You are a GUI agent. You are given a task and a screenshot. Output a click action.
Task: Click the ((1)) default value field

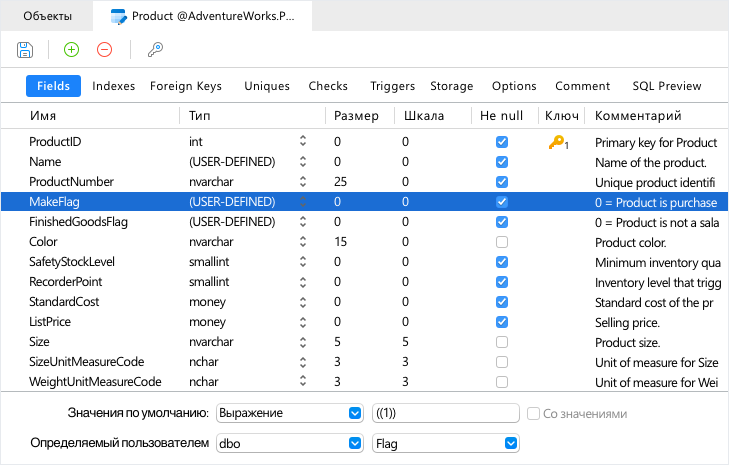(445, 413)
